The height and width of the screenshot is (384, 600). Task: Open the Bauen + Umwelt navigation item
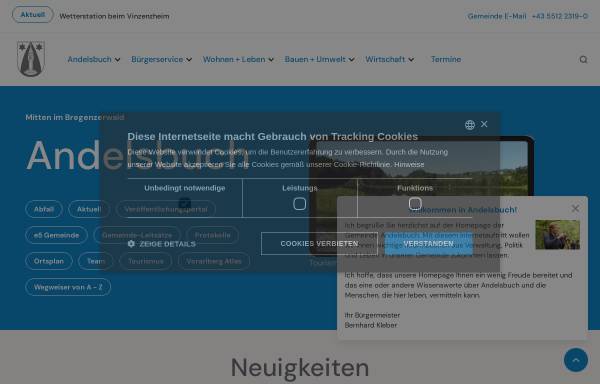tap(315, 59)
